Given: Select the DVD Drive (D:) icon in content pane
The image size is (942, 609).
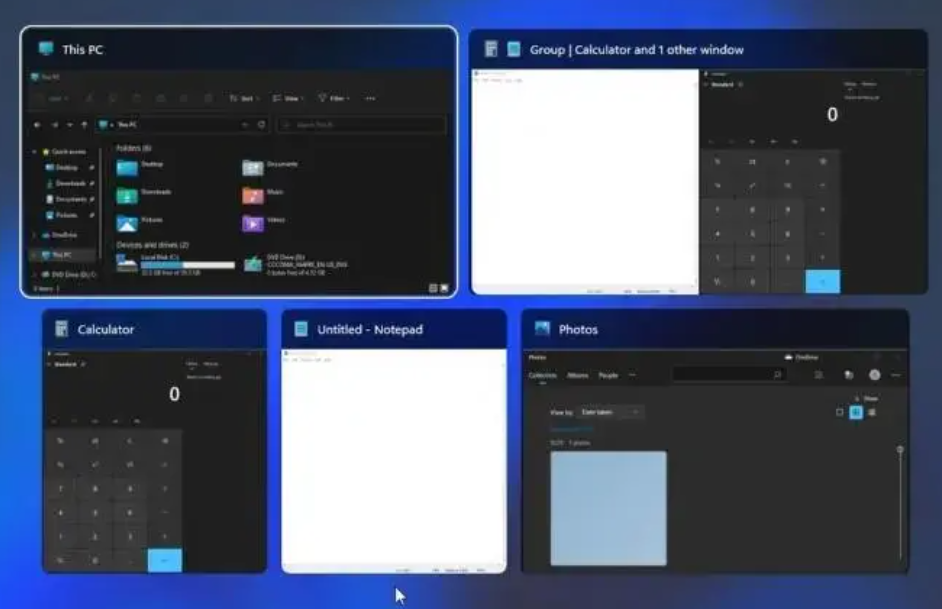Looking at the screenshot, I should [252, 264].
